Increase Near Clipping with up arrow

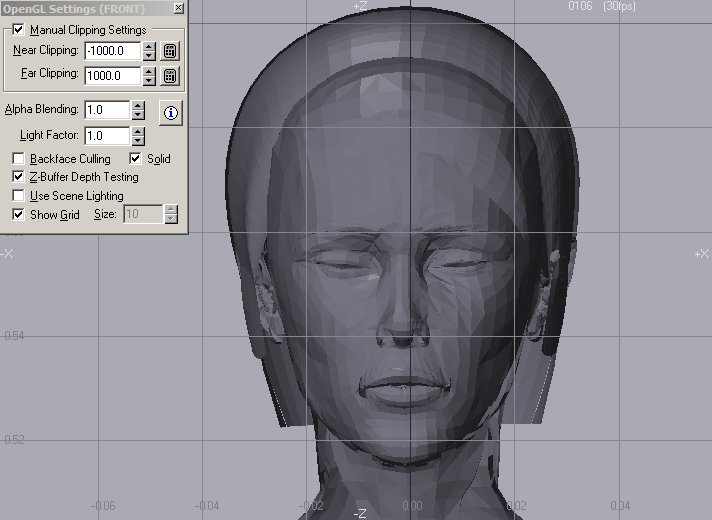(x=149, y=46)
